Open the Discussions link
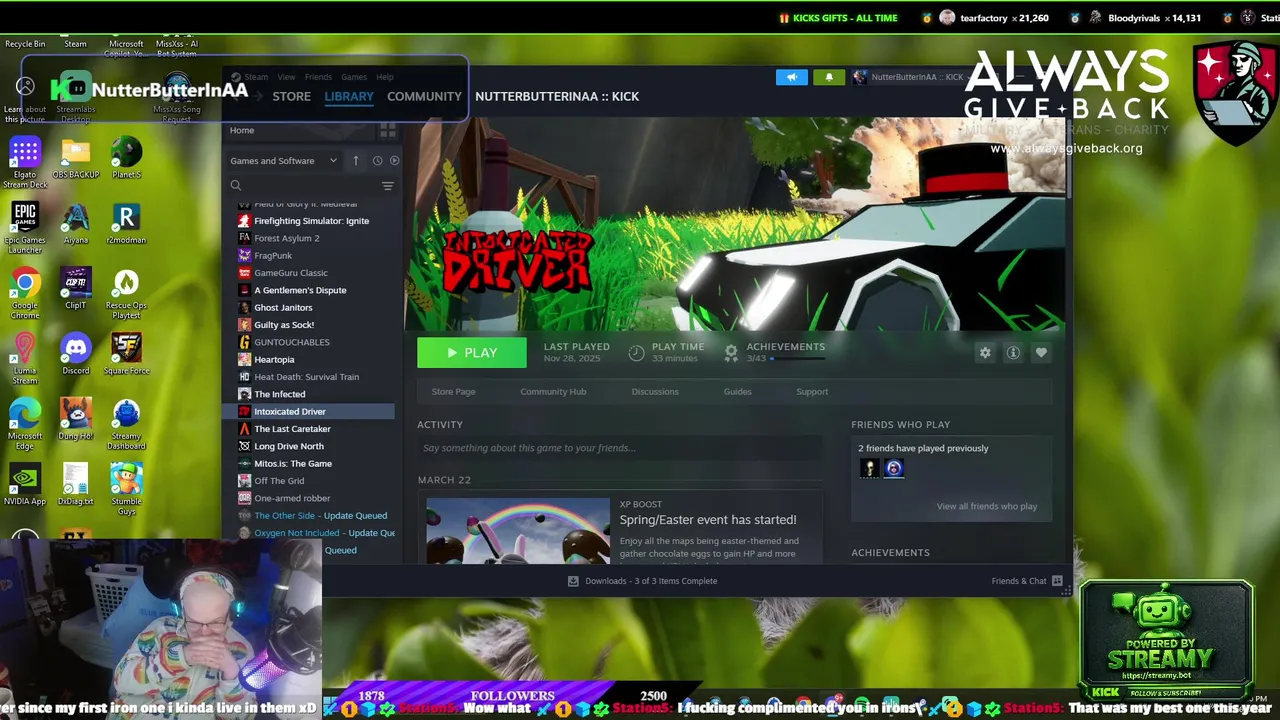 tap(655, 392)
